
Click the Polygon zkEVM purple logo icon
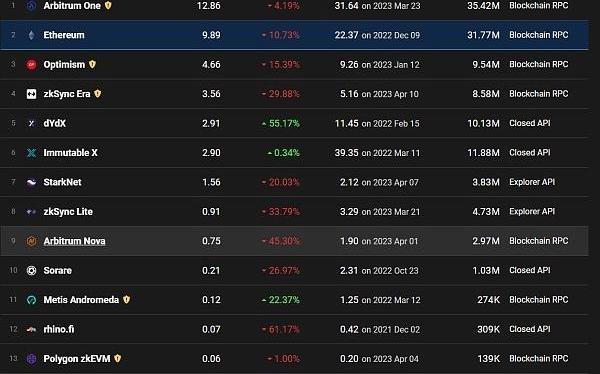click(x=31, y=359)
